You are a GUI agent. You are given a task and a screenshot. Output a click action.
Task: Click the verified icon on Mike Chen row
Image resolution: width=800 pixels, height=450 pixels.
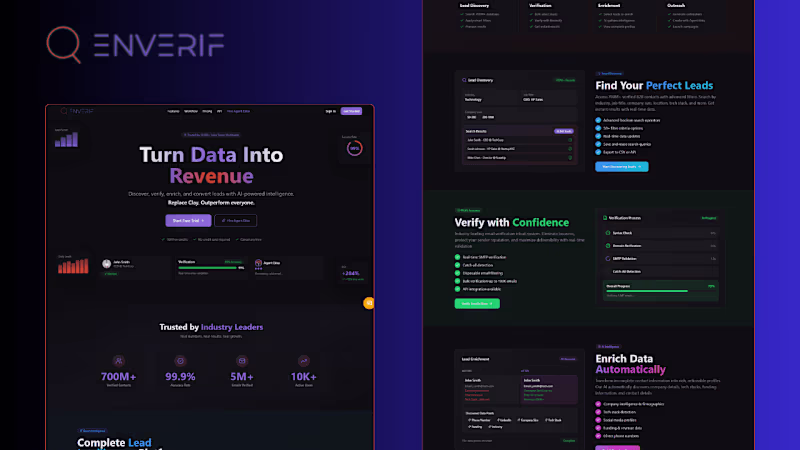570,158
